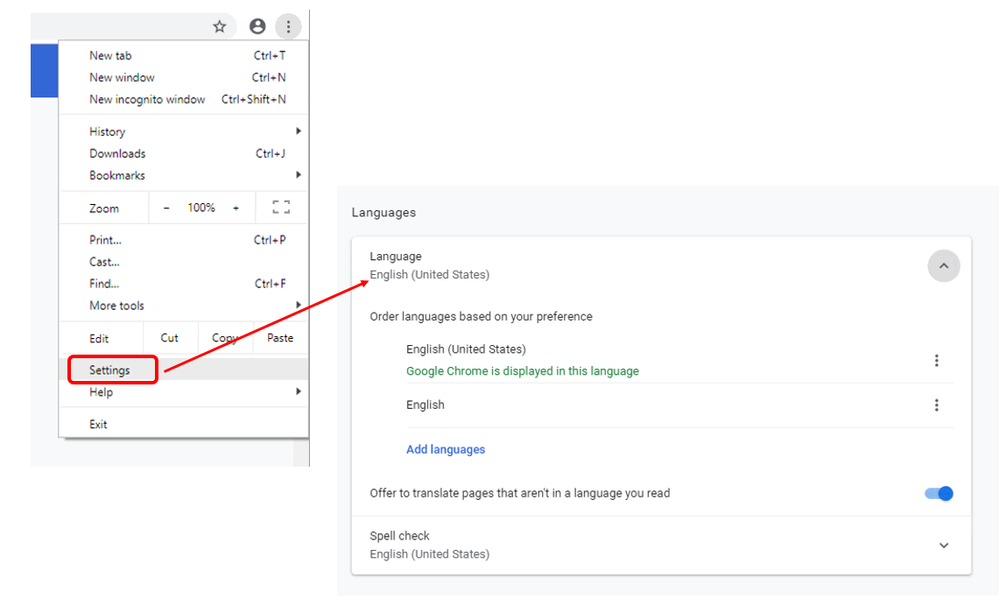999x599 pixels.
Task: Click zoom in plus button
Action: click(236, 208)
